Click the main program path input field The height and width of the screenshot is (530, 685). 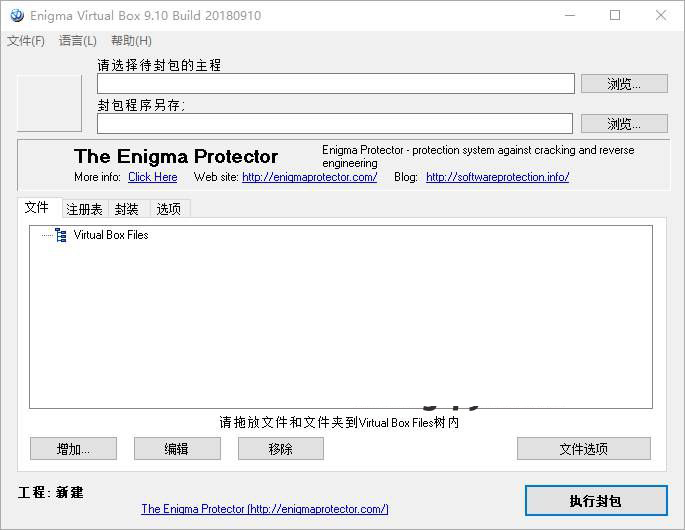pyautogui.click(x=335, y=84)
